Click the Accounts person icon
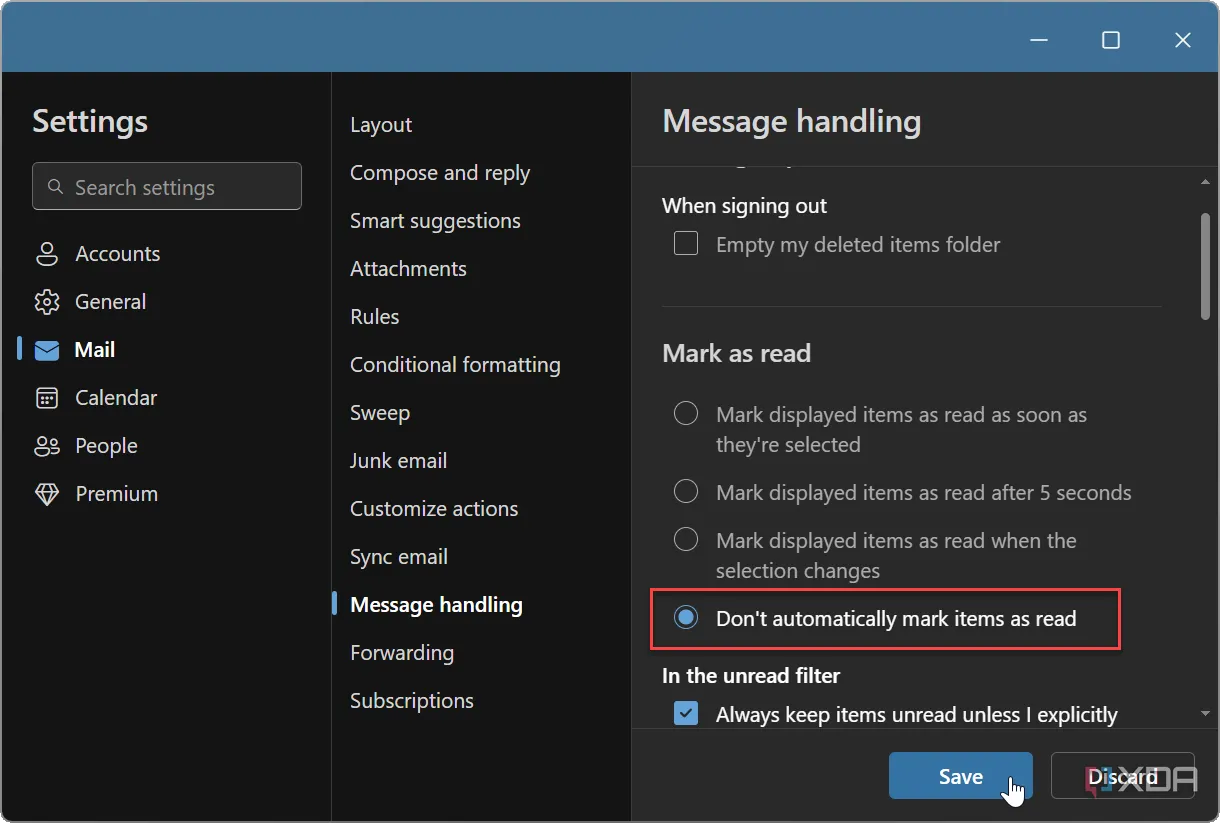This screenshot has width=1220, height=824. click(x=47, y=254)
